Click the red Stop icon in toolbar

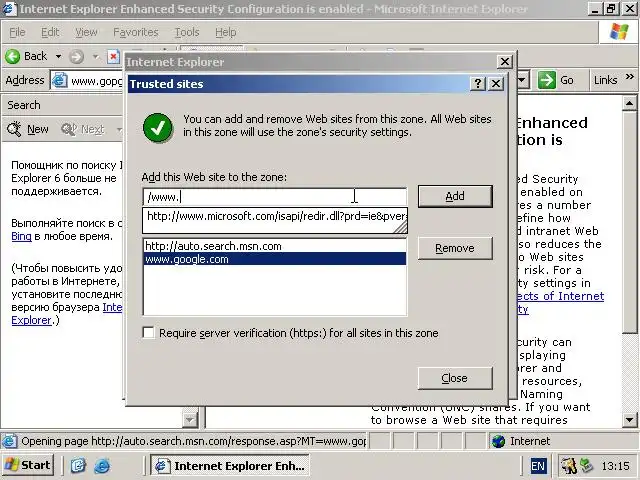point(113,56)
